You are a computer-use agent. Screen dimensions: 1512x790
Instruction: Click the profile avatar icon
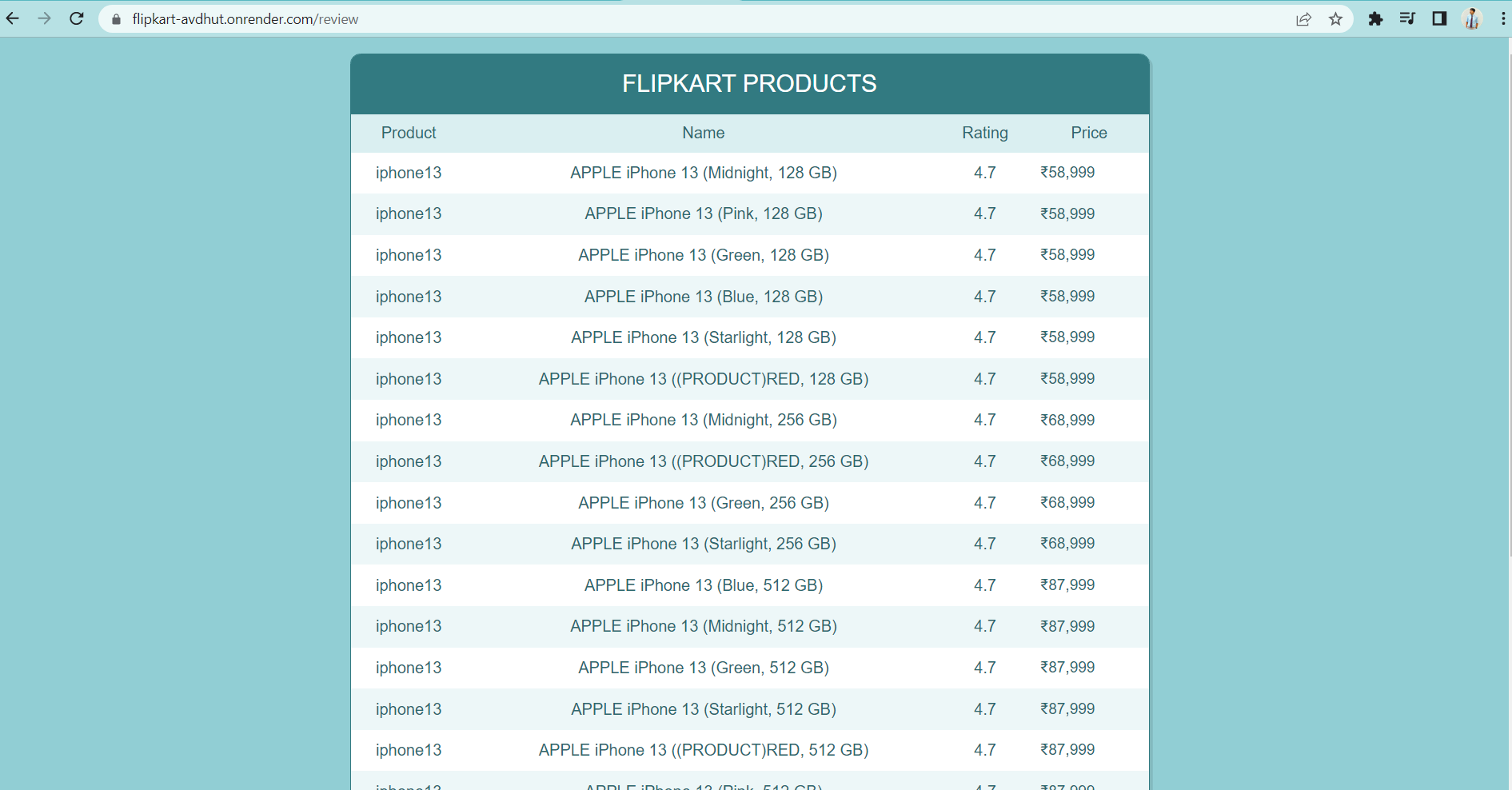1471,18
